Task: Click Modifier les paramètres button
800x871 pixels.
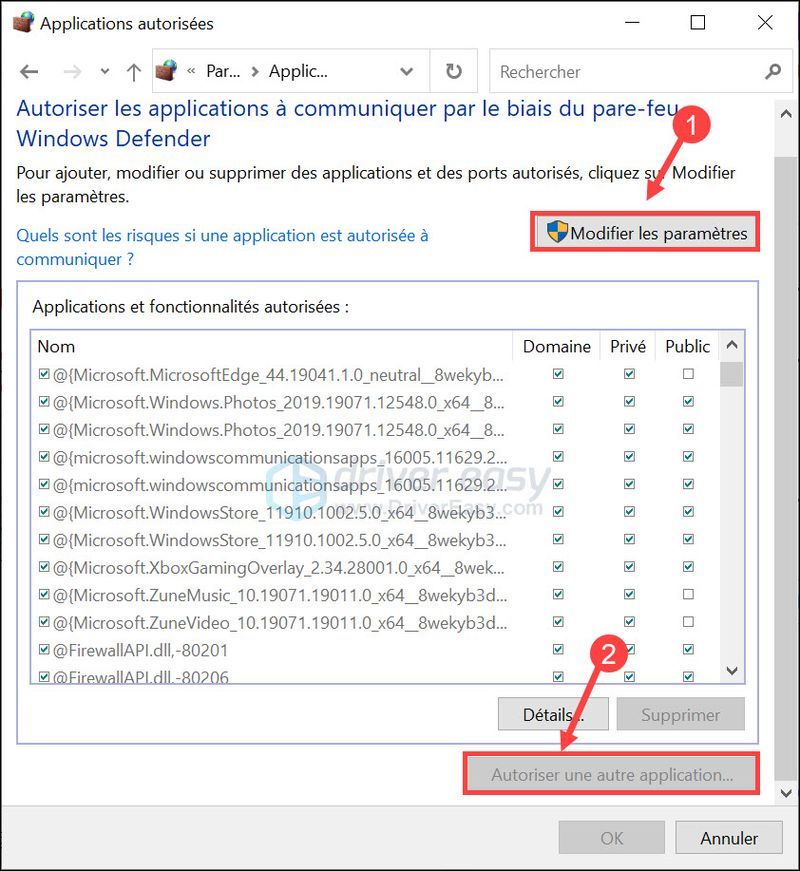Action: [x=647, y=233]
